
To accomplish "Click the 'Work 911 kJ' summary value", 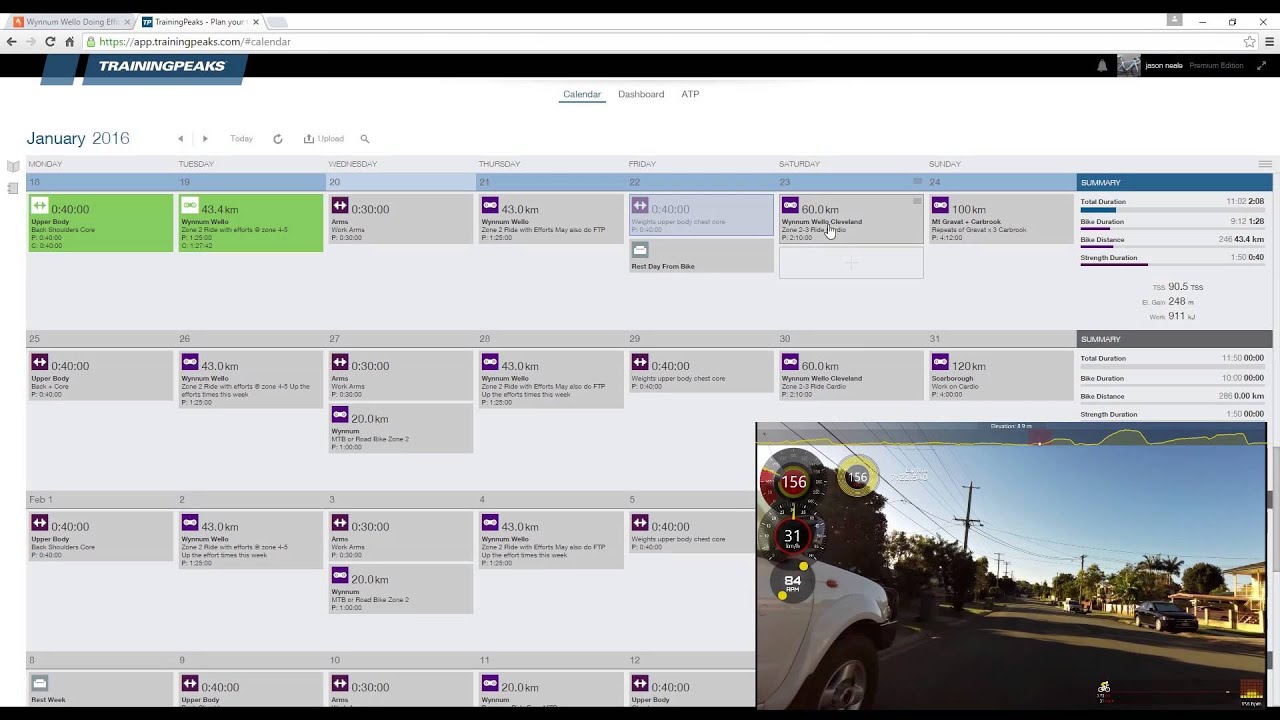I will pyautogui.click(x=1172, y=316).
